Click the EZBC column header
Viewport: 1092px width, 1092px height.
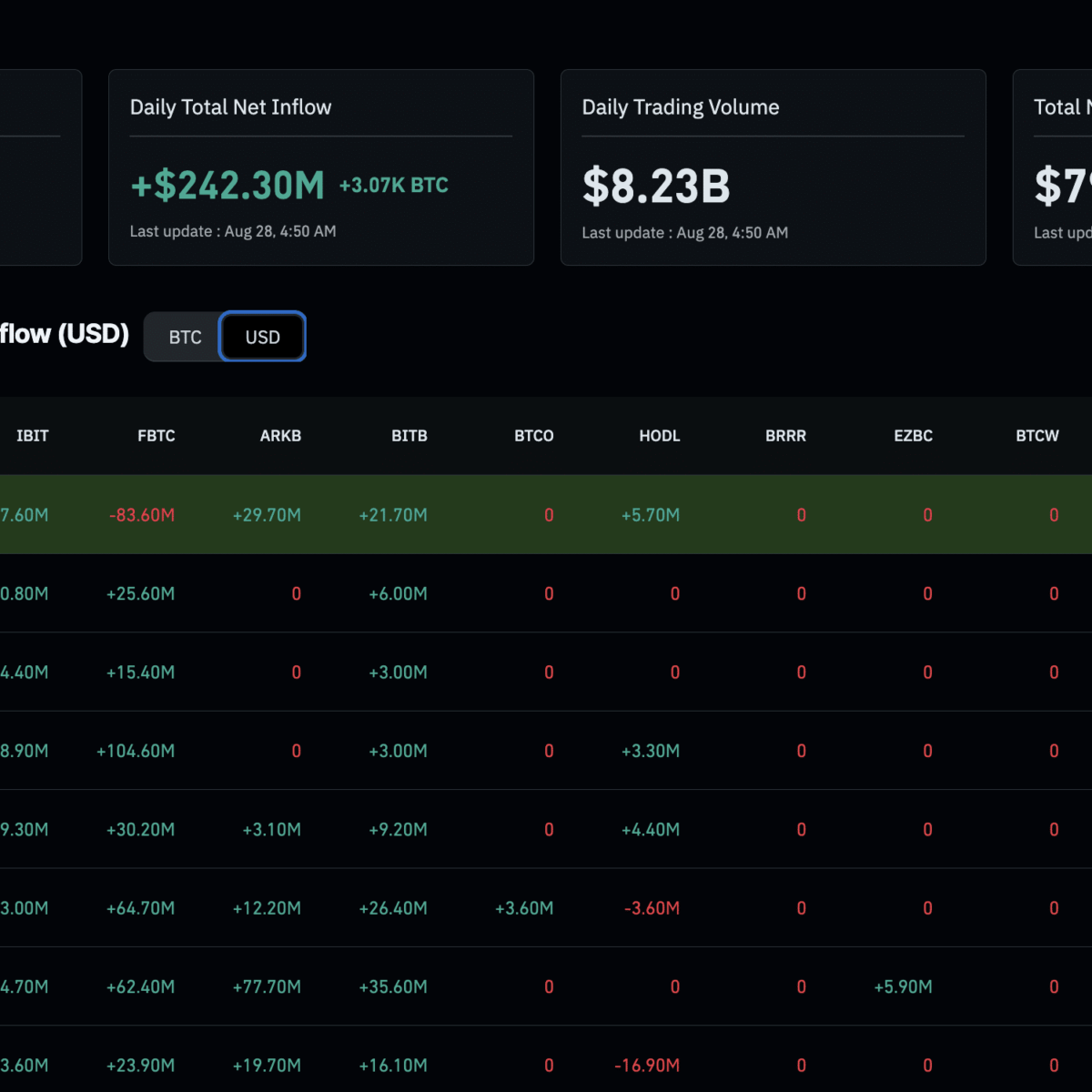point(914,436)
